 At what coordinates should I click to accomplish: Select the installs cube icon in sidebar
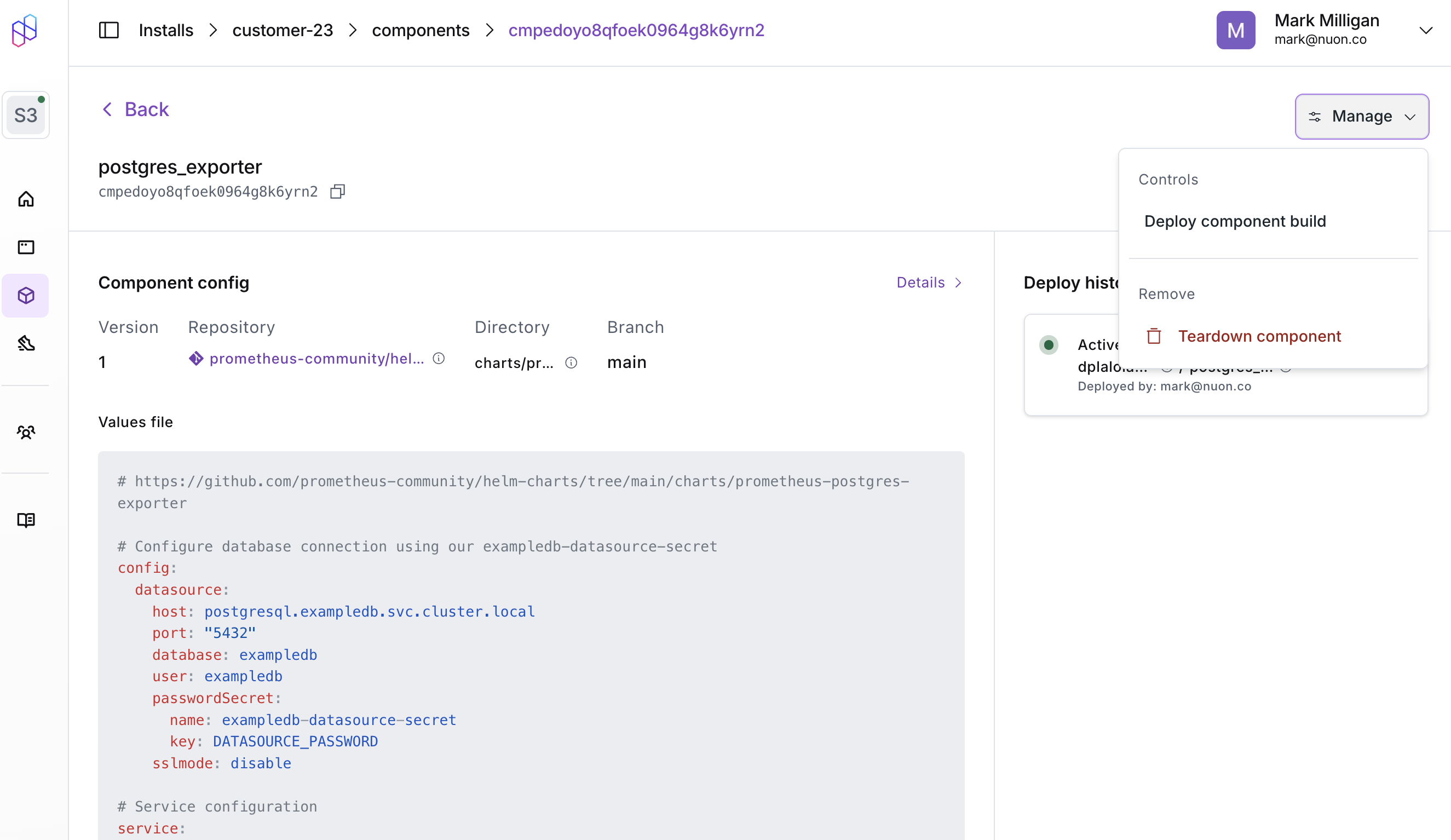26,295
